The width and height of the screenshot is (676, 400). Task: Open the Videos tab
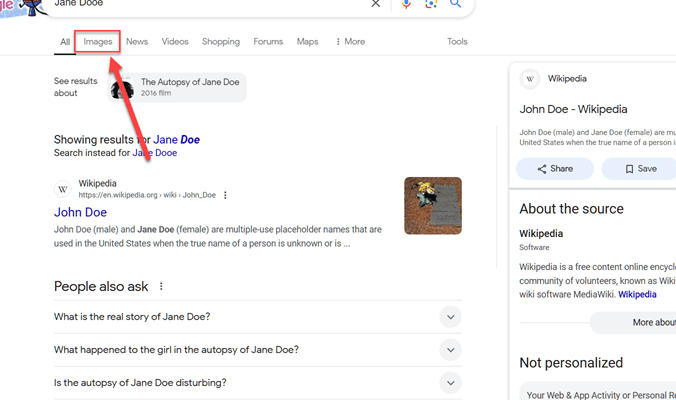tap(175, 42)
